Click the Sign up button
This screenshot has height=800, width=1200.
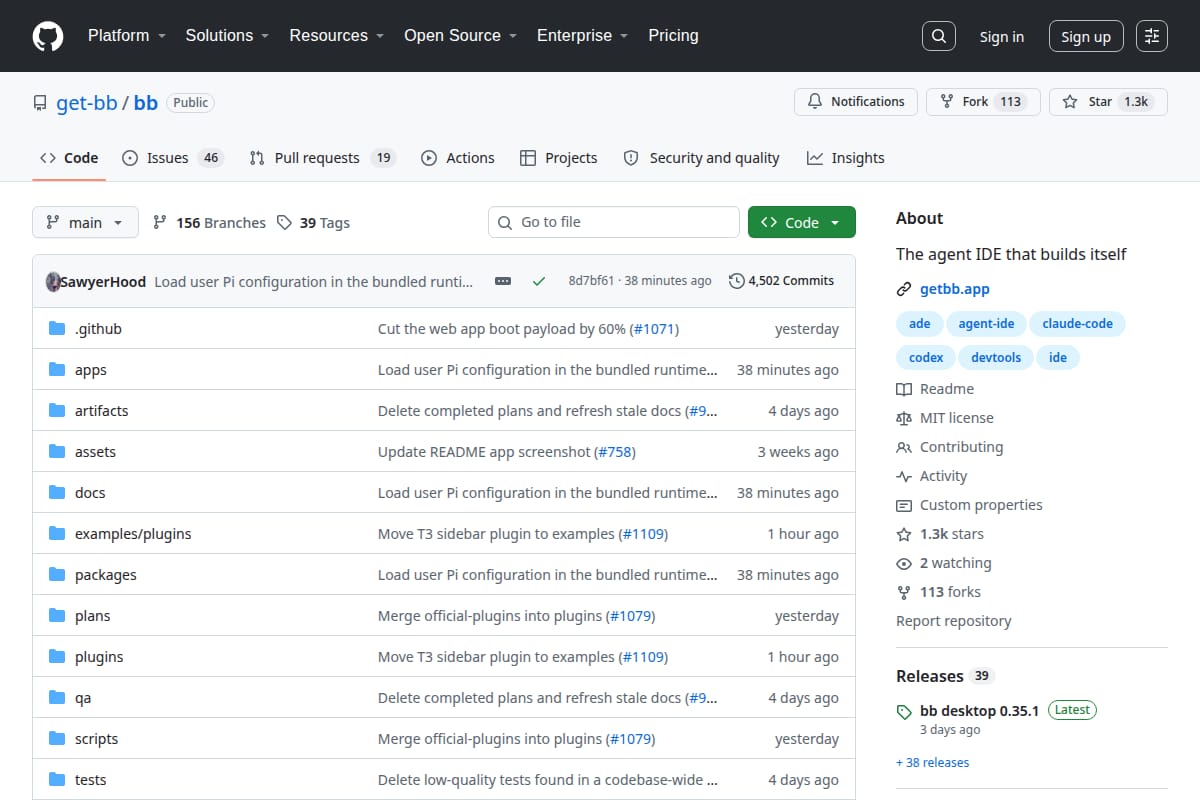click(1086, 36)
